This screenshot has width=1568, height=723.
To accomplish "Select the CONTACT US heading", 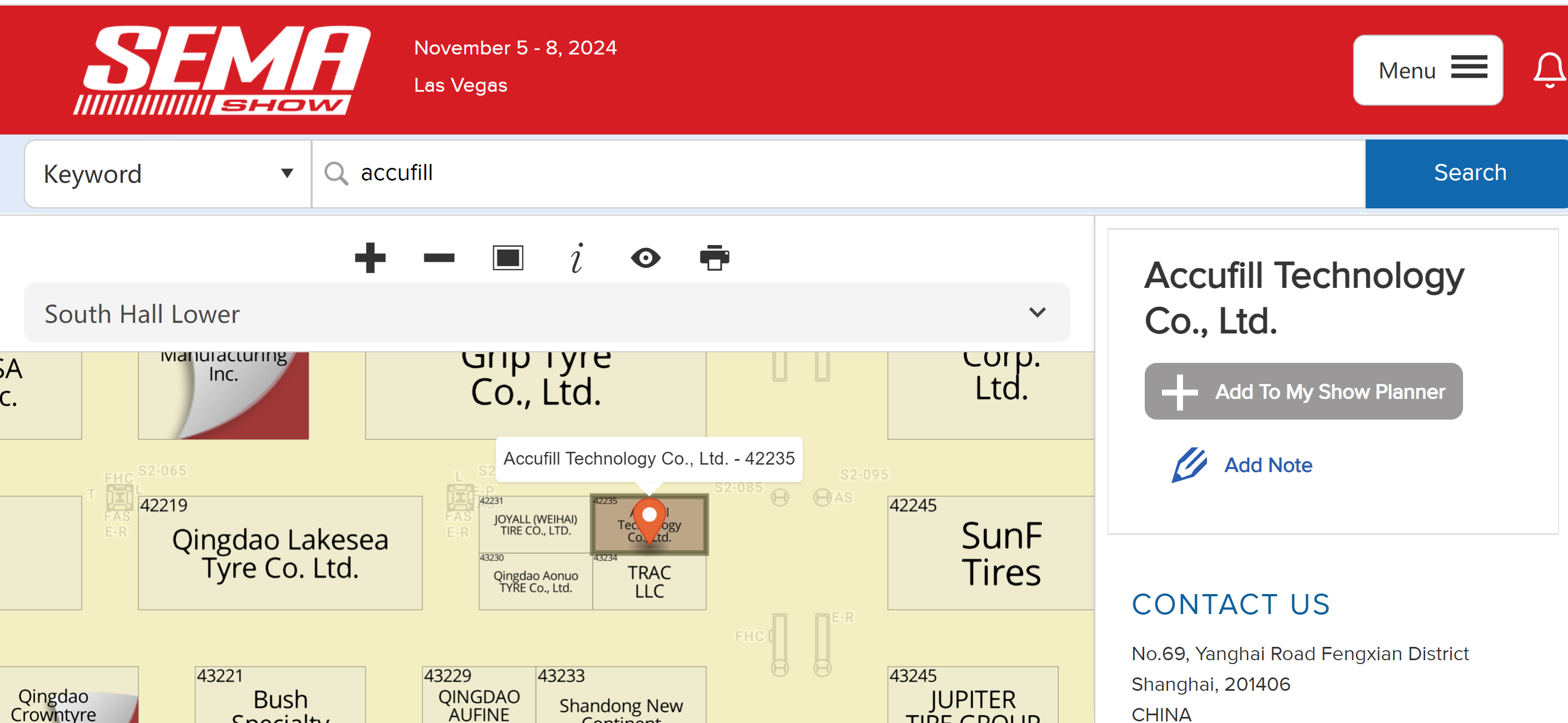I will 1230,605.
